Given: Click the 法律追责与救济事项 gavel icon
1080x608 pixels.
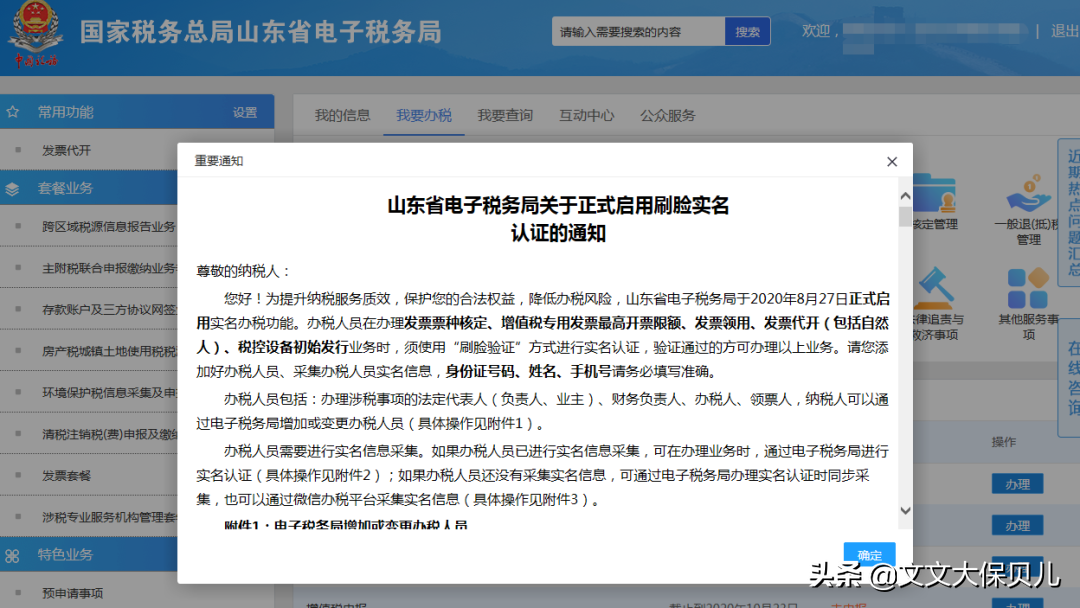Looking at the screenshot, I should 935,288.
